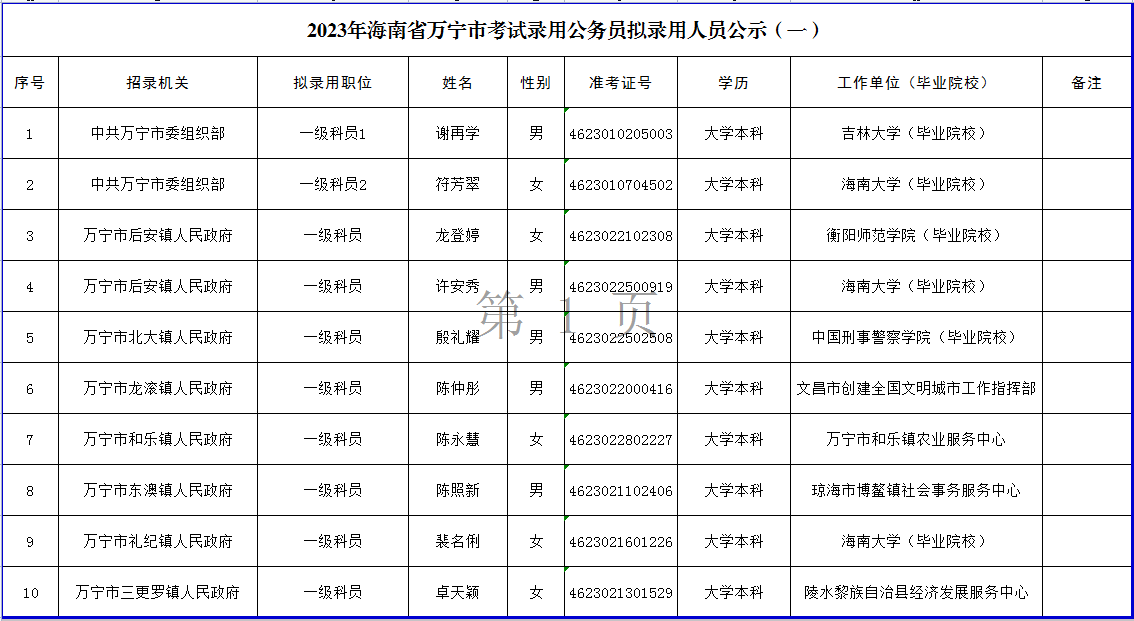1134x621 pixels.
Task: Click exam number 4623022802227
Action: [621, 440]
